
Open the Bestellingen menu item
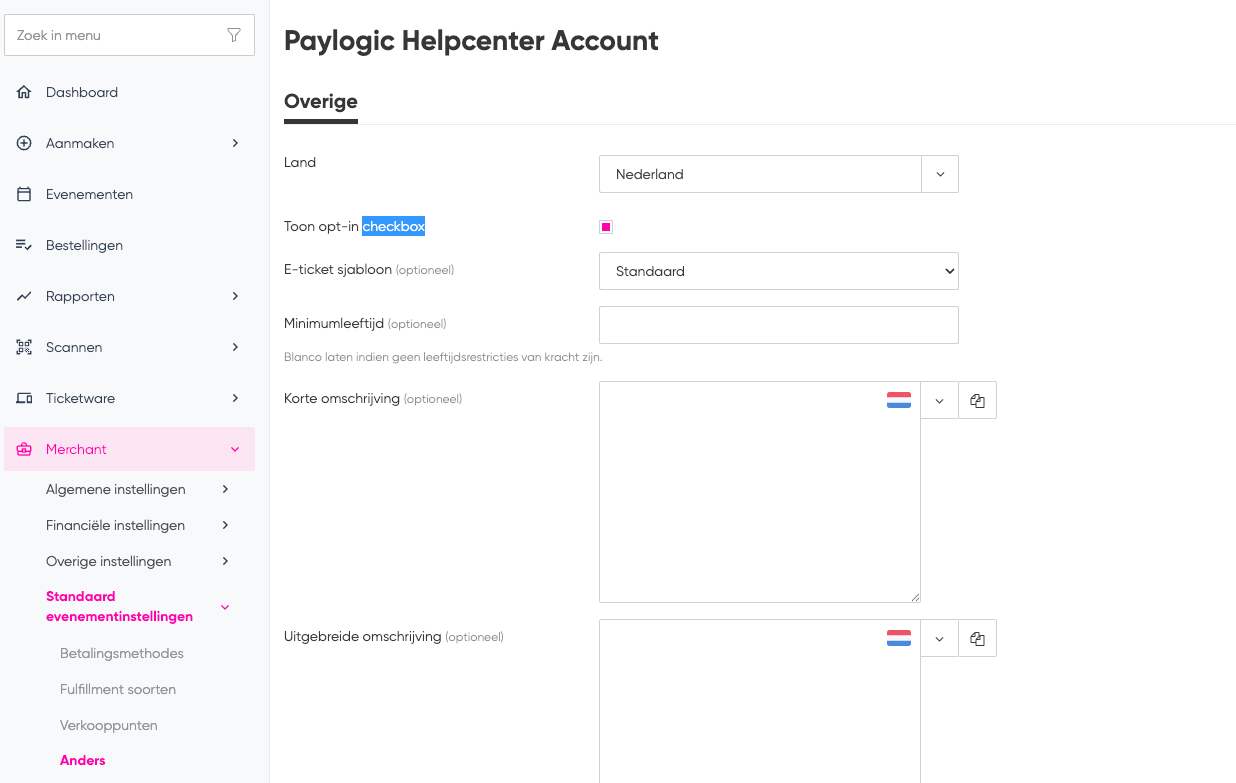(130, 245)
